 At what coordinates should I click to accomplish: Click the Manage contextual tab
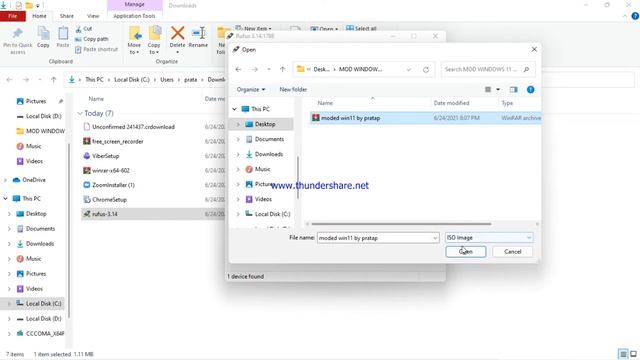135,4
